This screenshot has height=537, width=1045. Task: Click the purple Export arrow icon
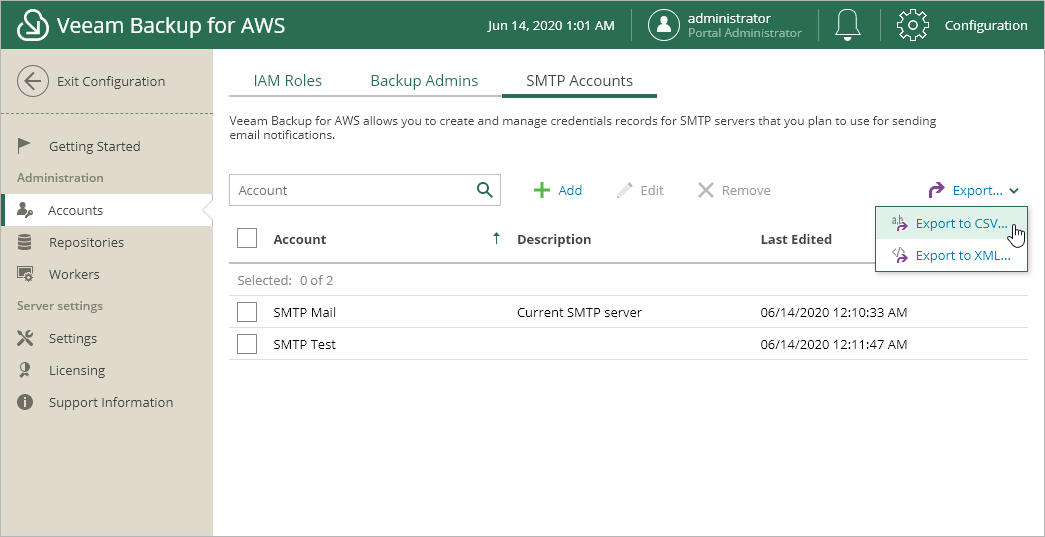[x=936, y=191]
